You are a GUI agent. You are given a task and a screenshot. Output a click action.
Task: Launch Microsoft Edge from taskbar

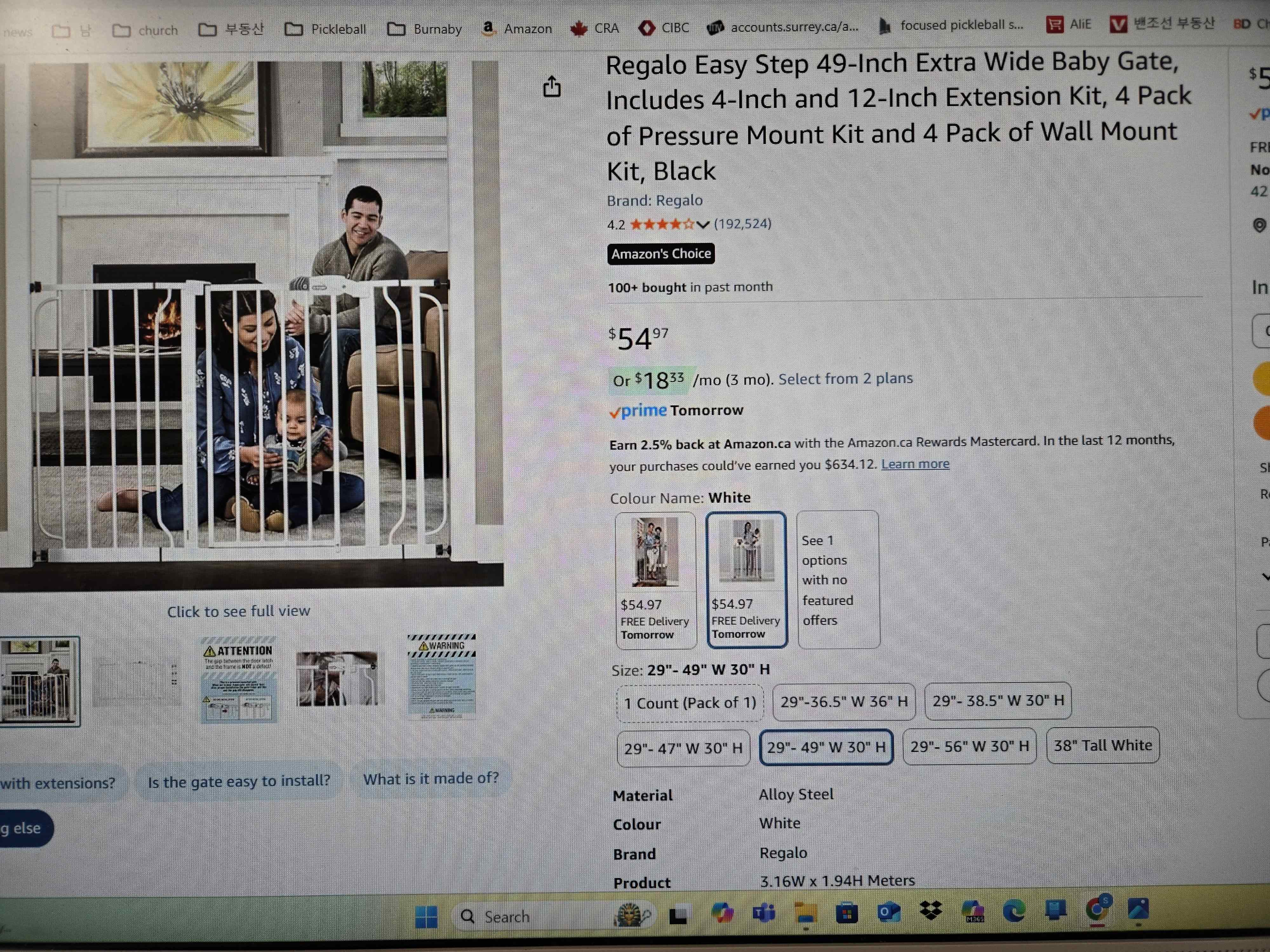[x=1014, y=910]
